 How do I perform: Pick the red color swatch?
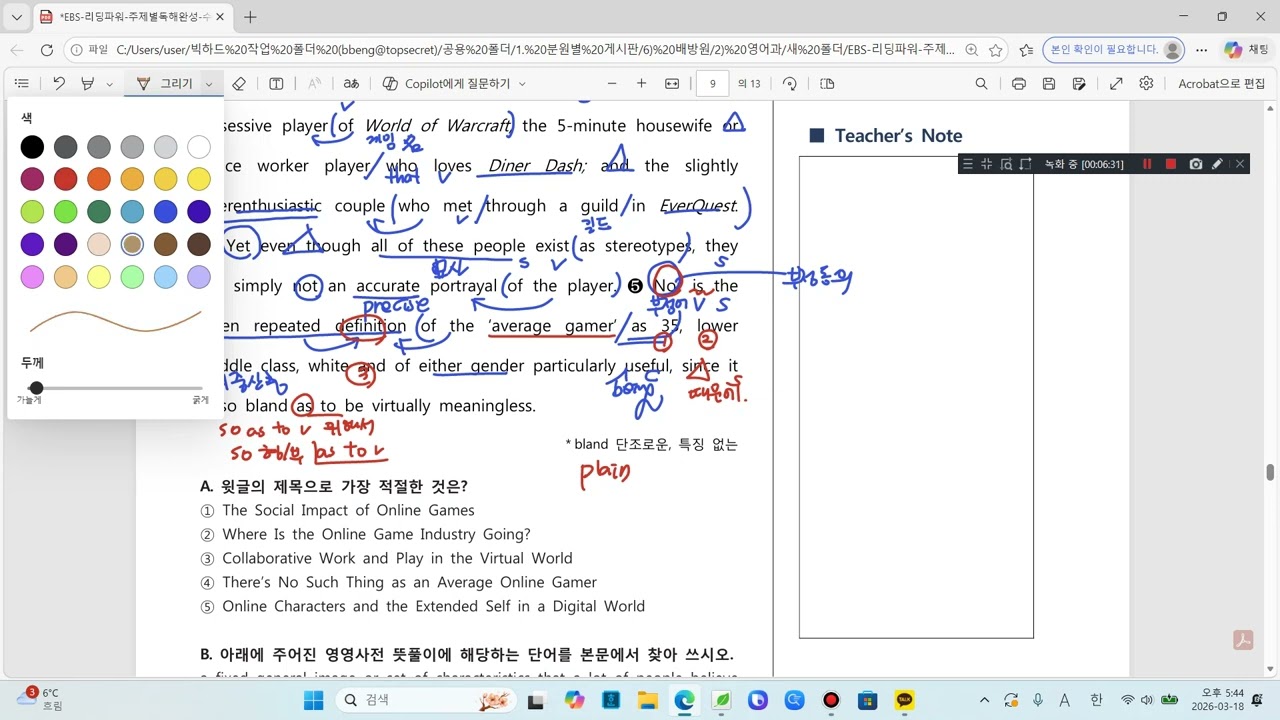coord(65,179)
